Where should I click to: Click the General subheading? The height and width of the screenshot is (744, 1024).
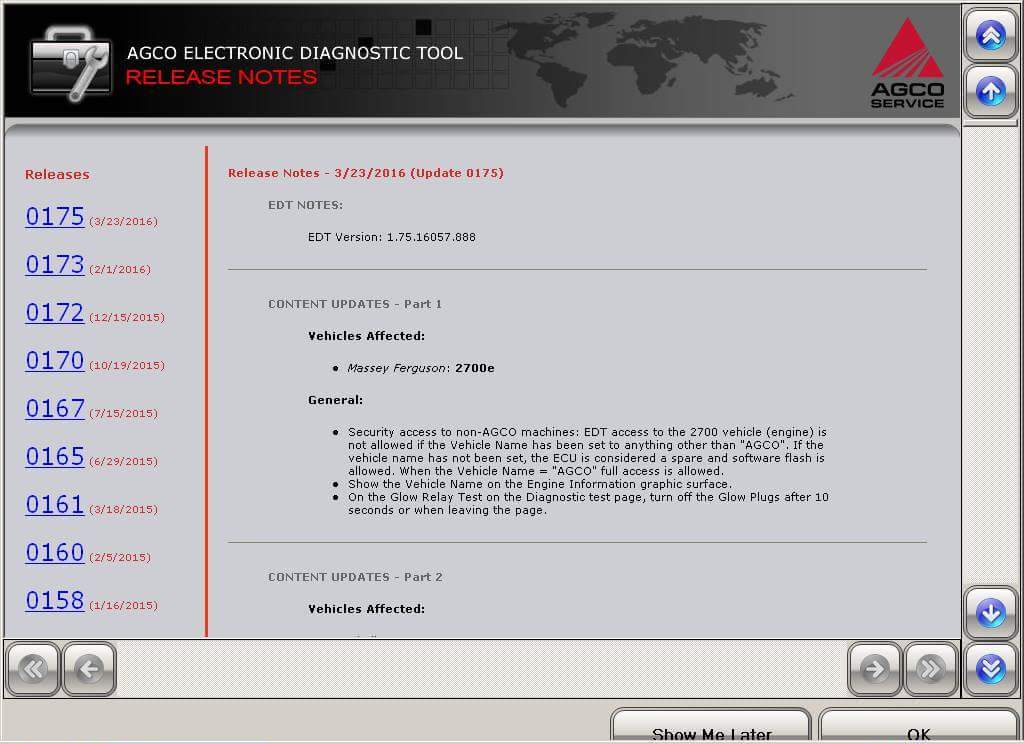pos(336,400)
